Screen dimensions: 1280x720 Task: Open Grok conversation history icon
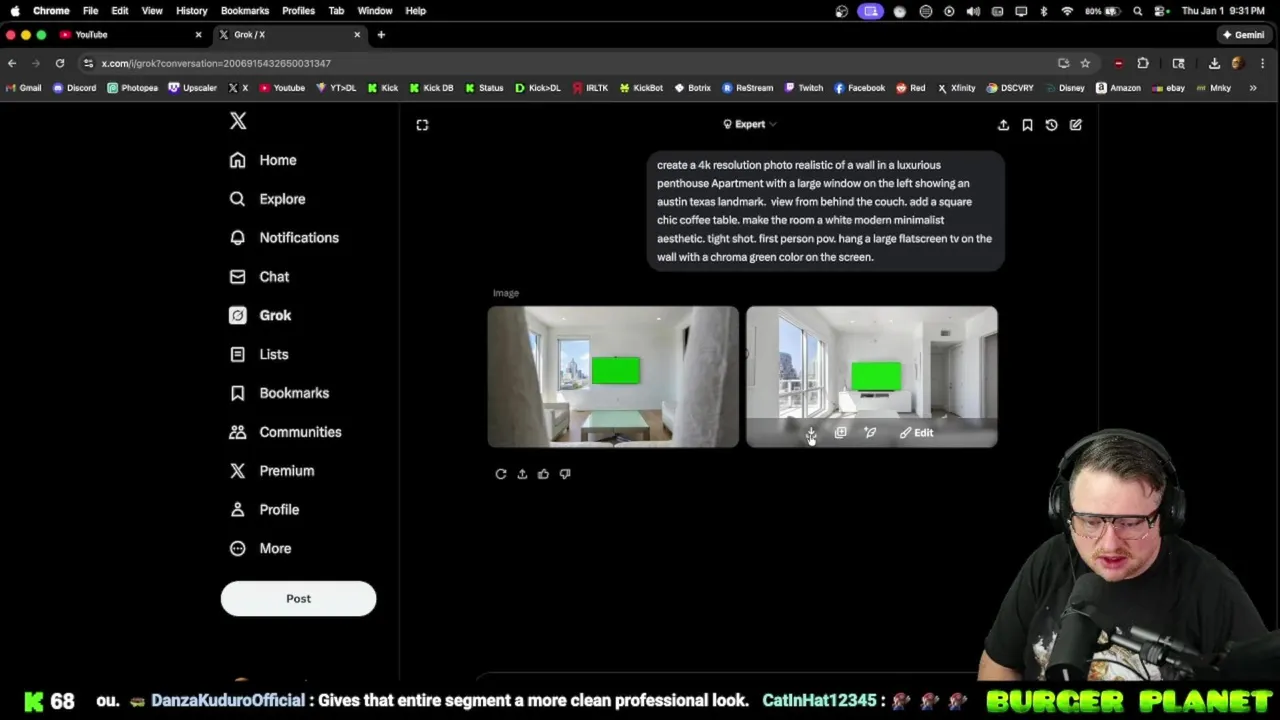pyautogui.click(x=1051, y=125)
